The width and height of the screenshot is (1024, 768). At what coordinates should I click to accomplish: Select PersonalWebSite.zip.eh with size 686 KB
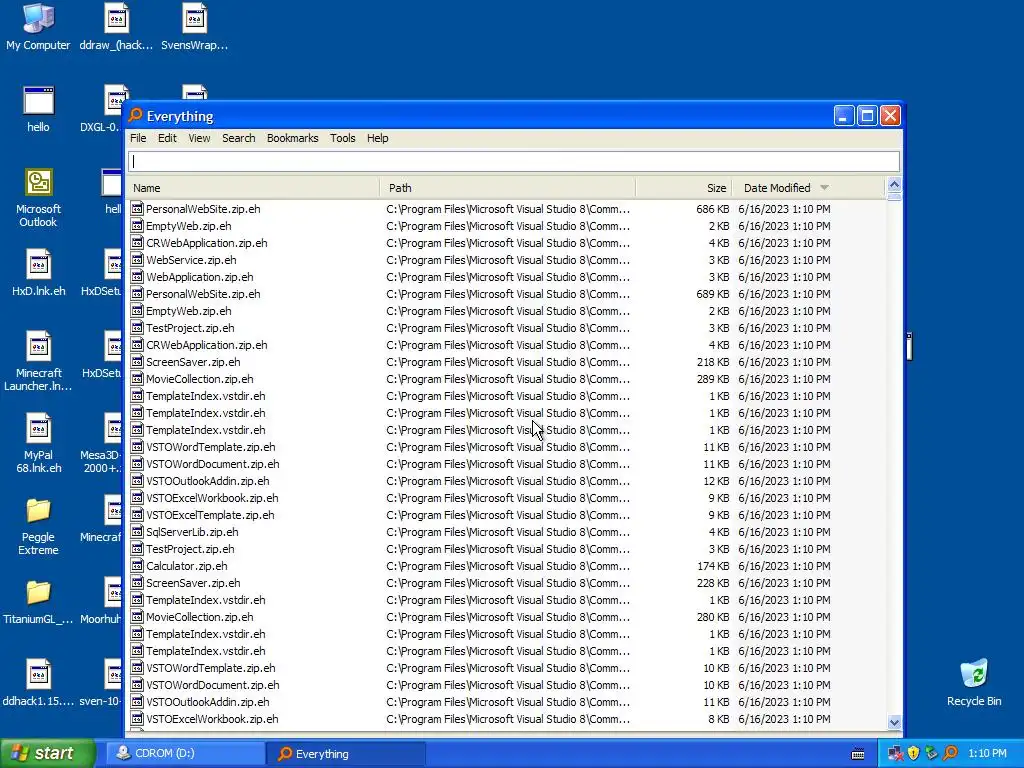point(507,209)
